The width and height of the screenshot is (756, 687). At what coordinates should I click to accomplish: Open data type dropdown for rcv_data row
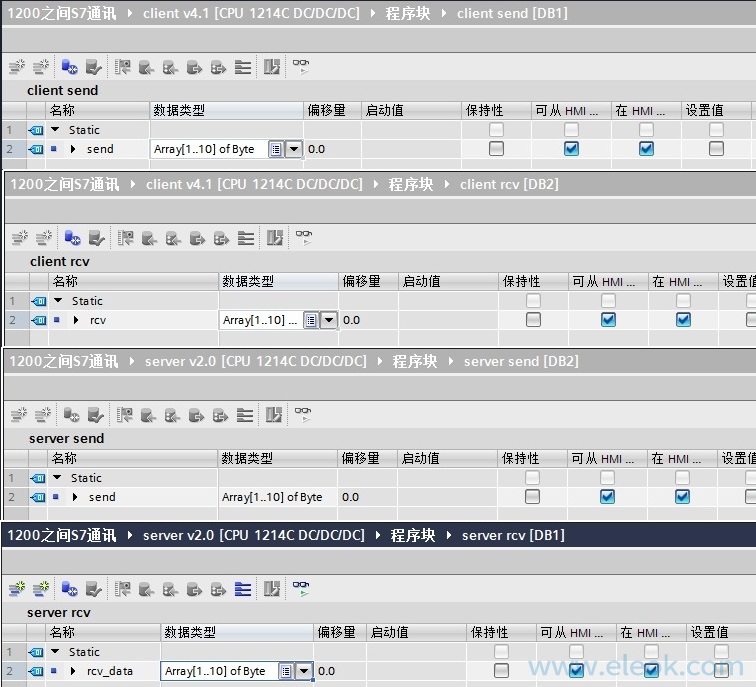(304, 671)
